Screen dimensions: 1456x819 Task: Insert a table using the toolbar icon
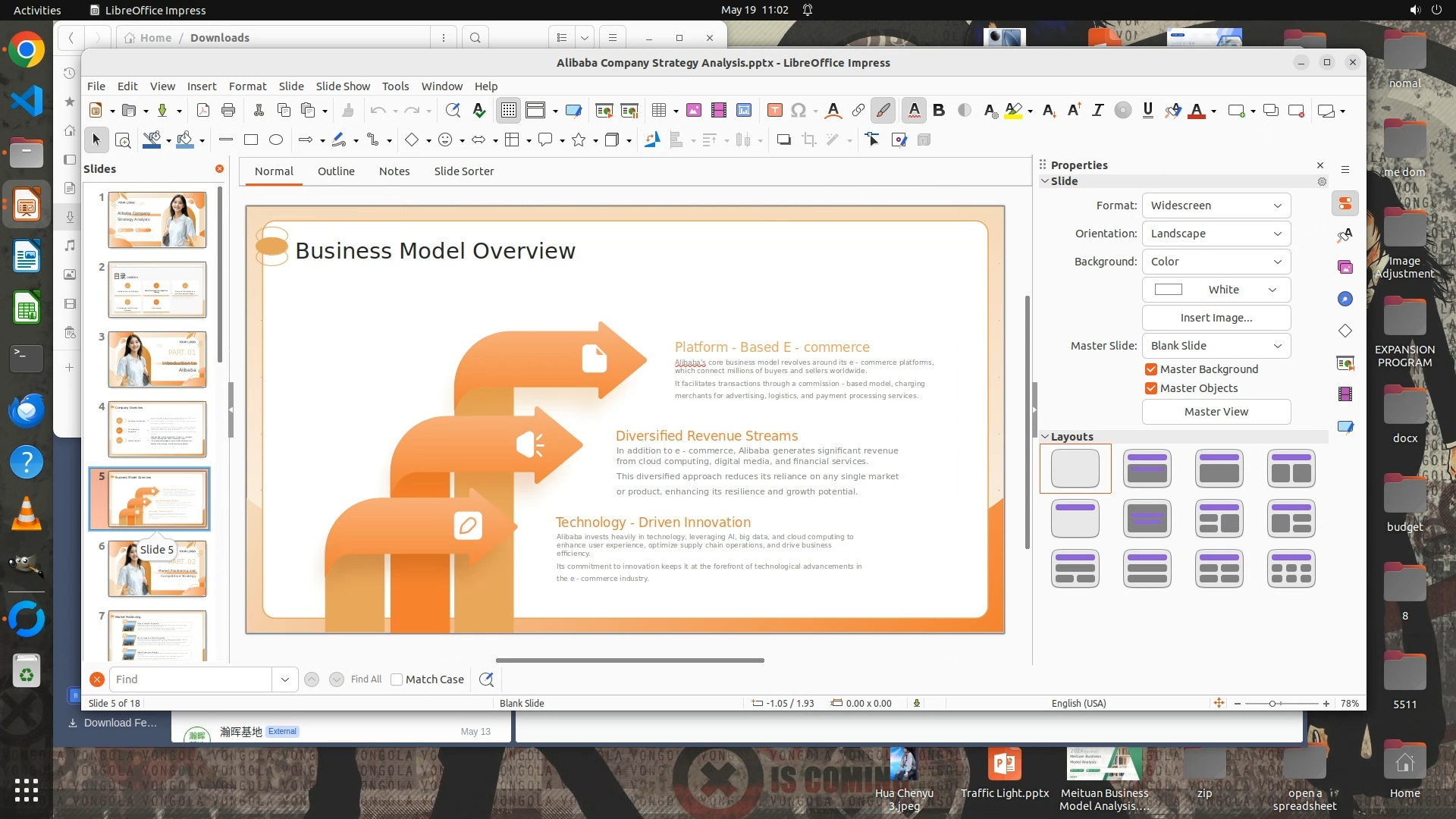[658, 111]
